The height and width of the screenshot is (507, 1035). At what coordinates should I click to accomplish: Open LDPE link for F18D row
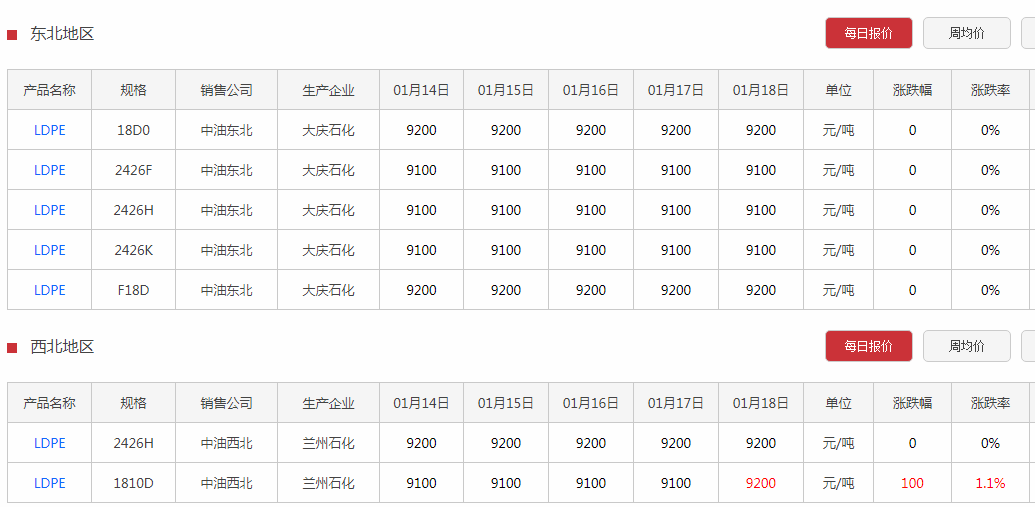(x=50, y=290)
